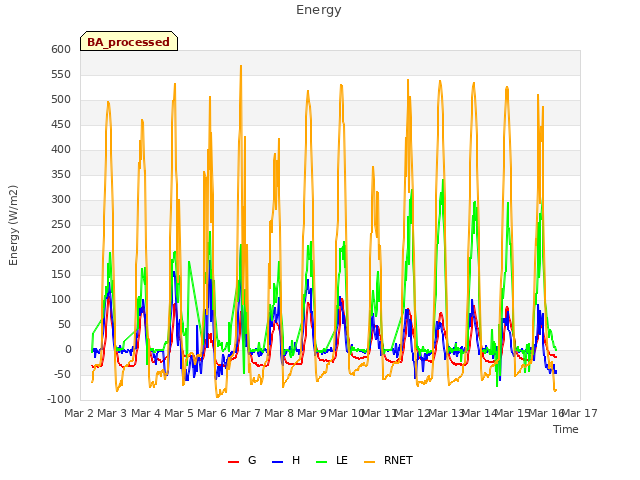Click the 250 y-axis value

[61, 225]
